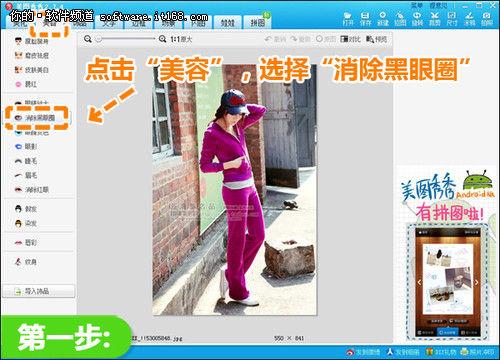Switch to the 娃娃 tab
Viewport: 500px width, 360px height.
click(x=228, y=23)
